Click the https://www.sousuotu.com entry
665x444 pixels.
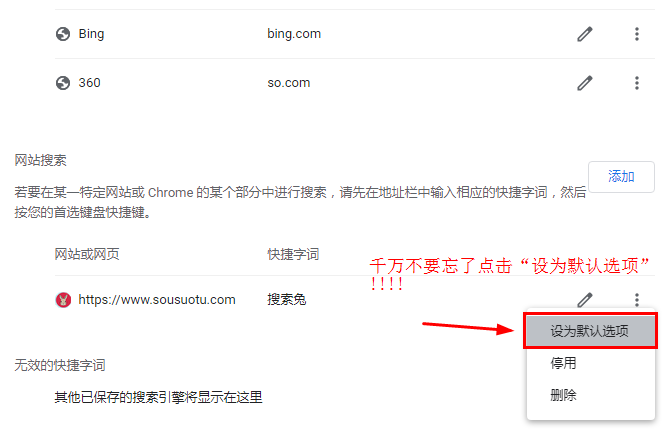157,300
